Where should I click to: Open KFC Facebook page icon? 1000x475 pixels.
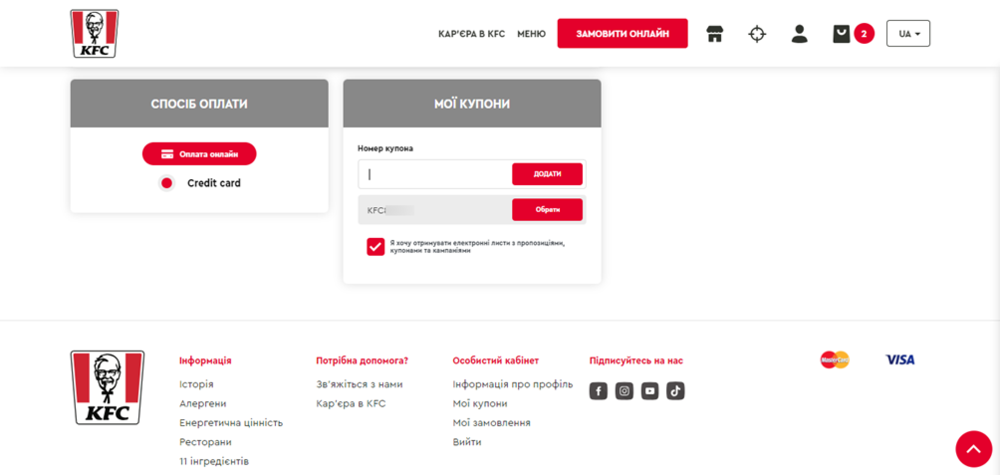point(598,391)
